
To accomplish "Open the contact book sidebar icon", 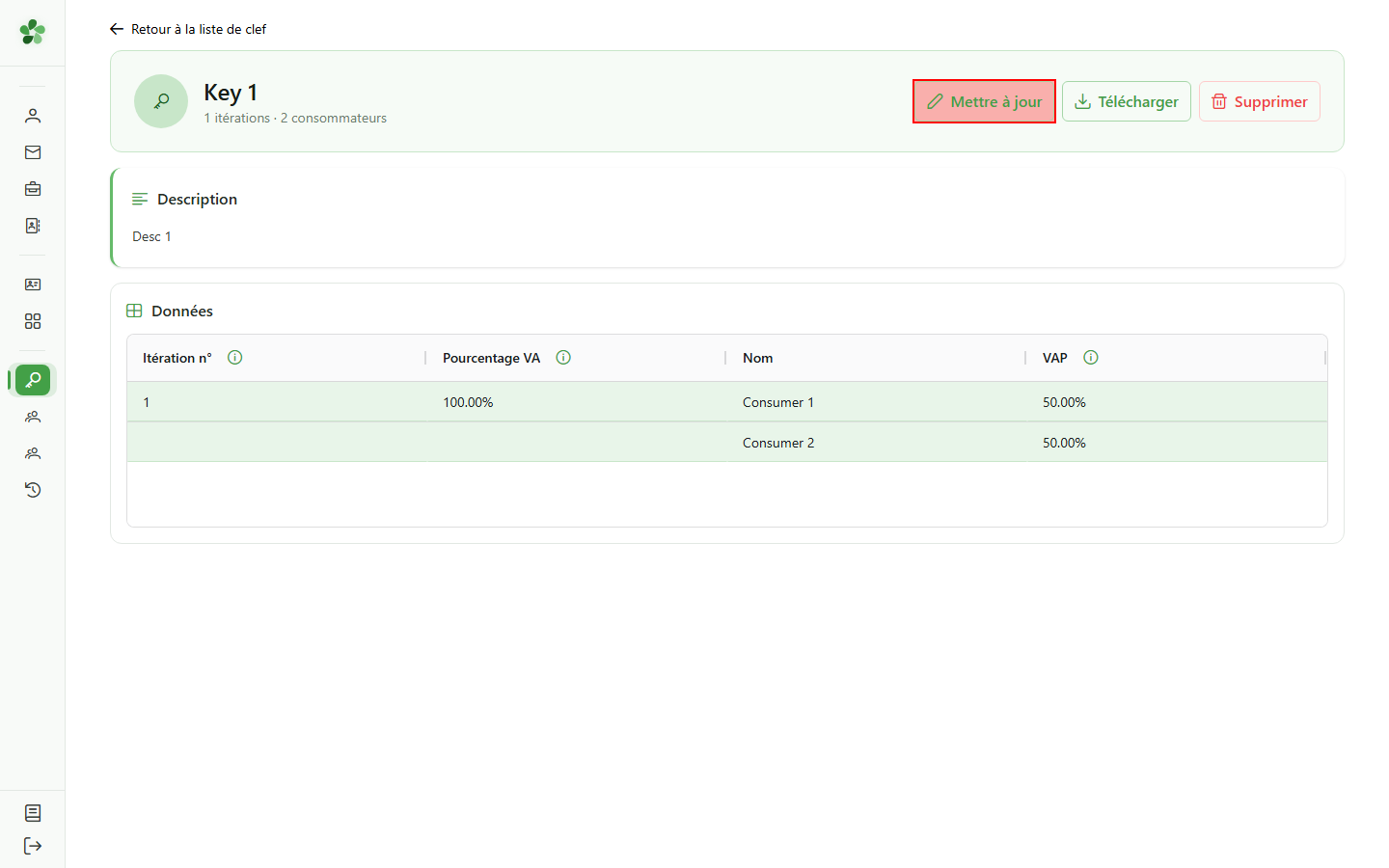I will 33,226.
